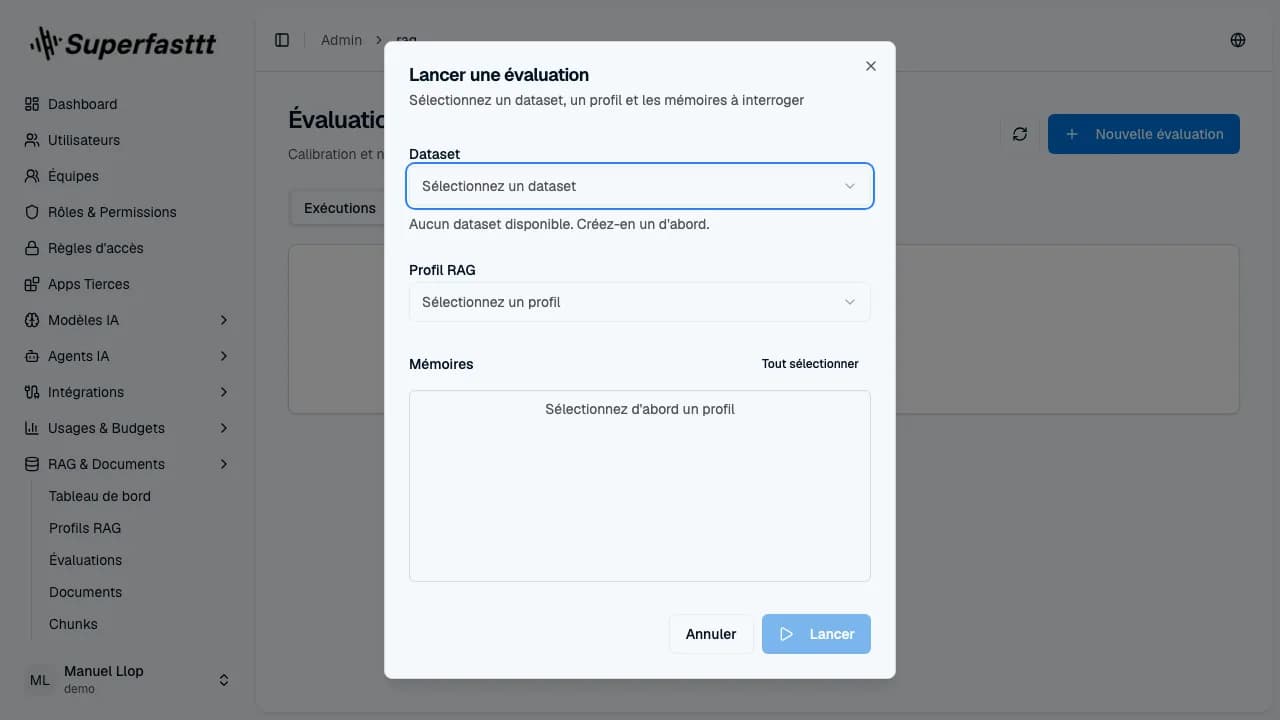Click the 'Lancer une évaluation' title
This screenshot has height=720, width=1280.
tap(499, 75)
